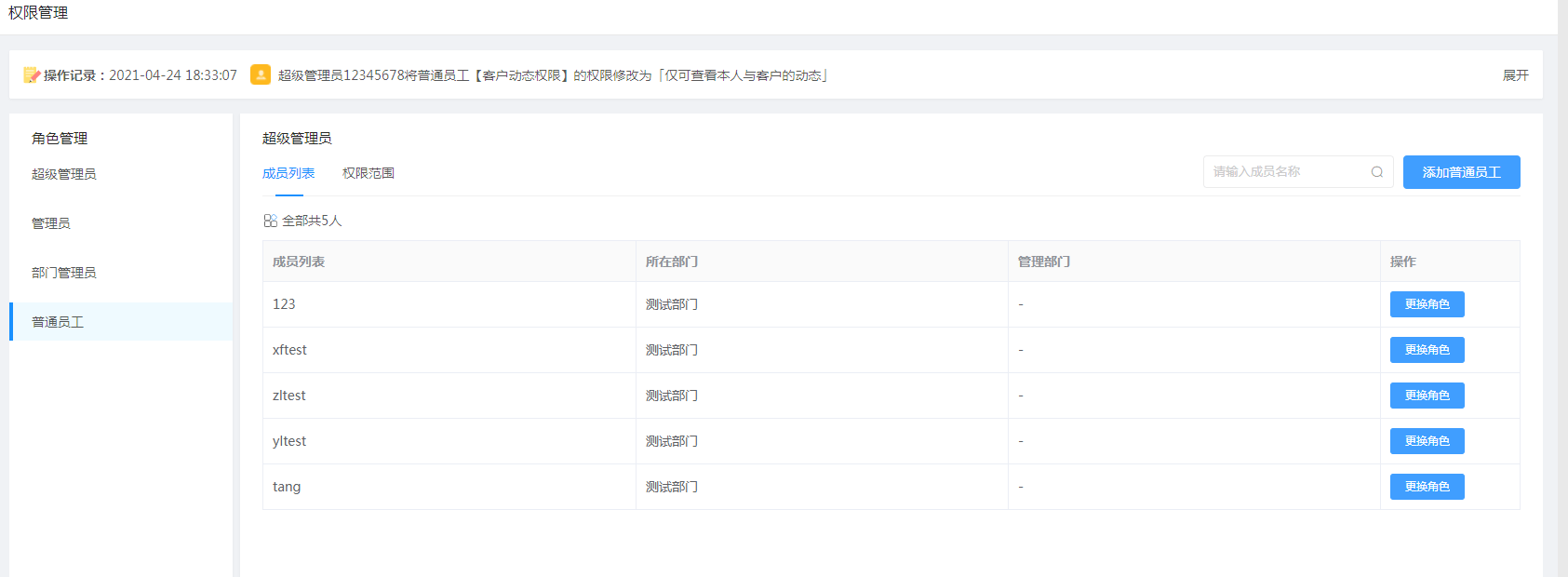Viewport: 1568px width, 577px height.
Task: Click the orange user avatar icon
Action: point(261,74)
